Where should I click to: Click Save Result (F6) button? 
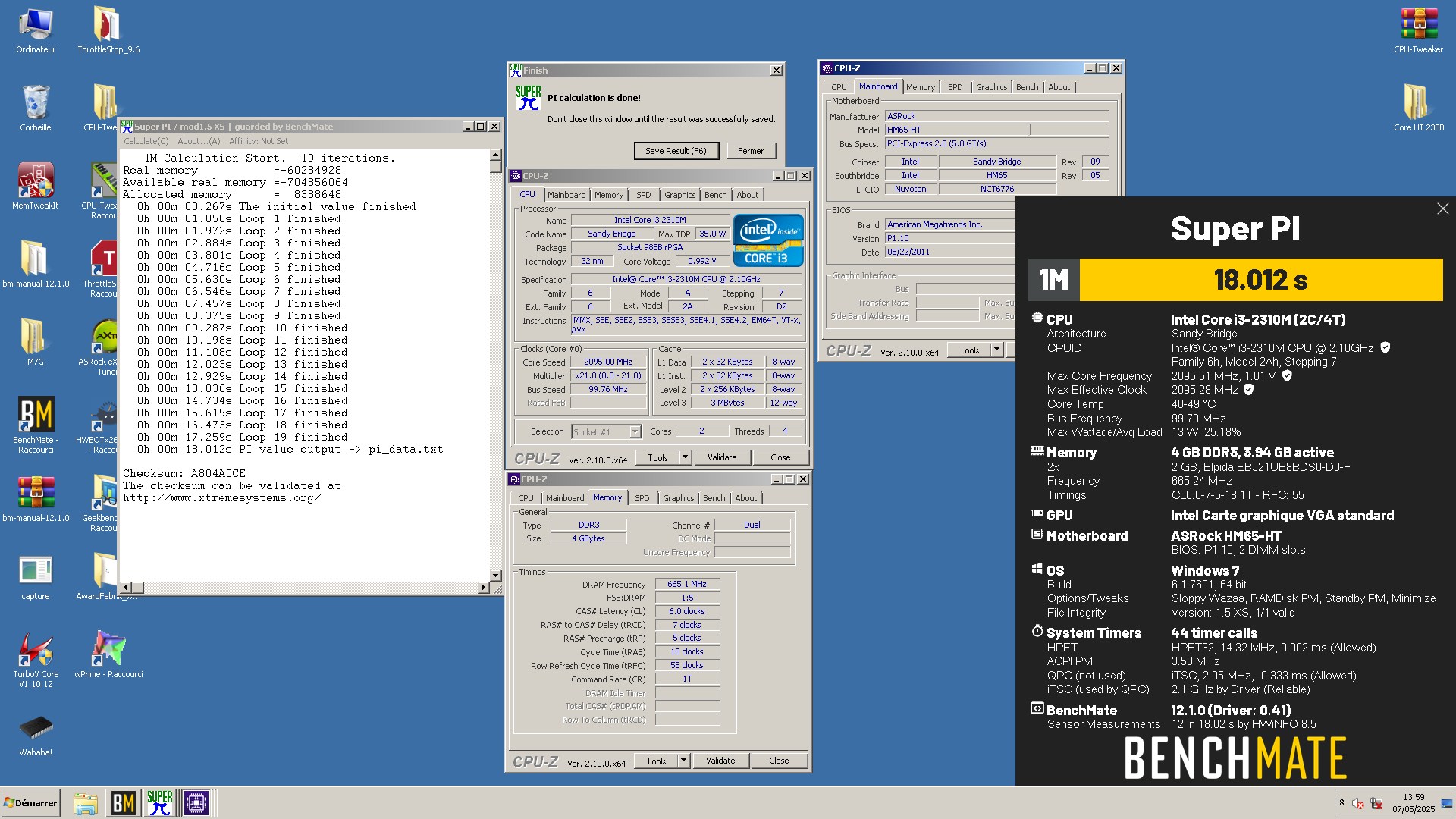[x=676, y=151]
